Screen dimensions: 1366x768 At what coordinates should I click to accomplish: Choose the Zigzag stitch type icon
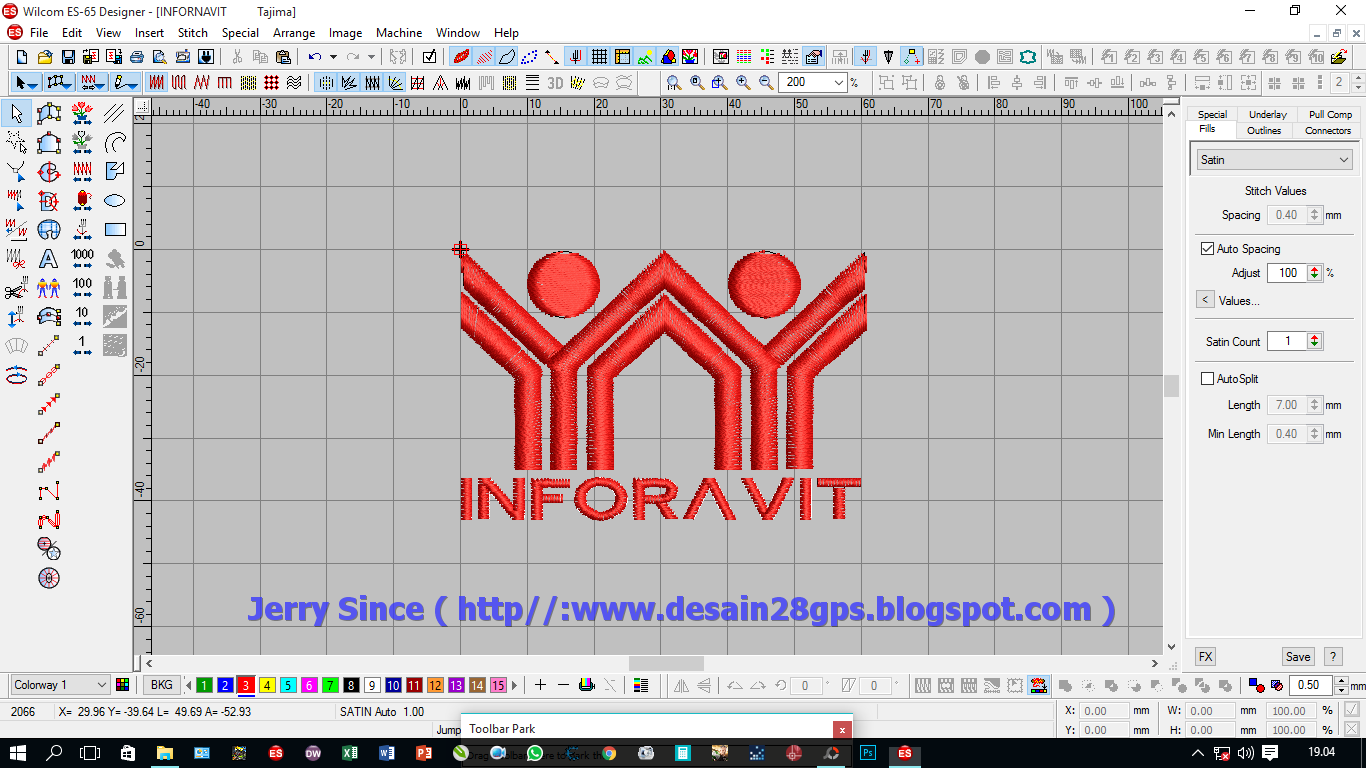[203, 82]
